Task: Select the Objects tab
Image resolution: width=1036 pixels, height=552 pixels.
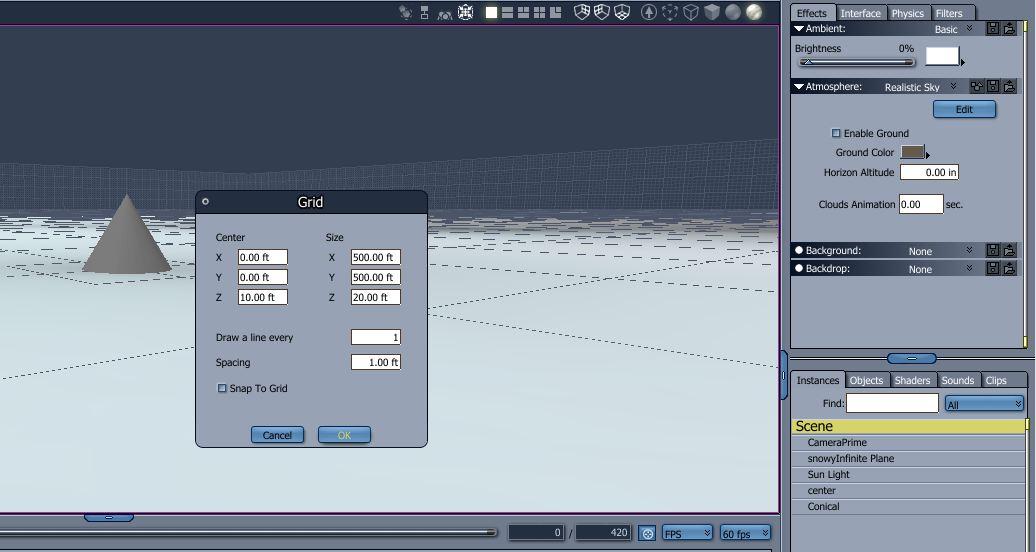Action: coord(866,380)
